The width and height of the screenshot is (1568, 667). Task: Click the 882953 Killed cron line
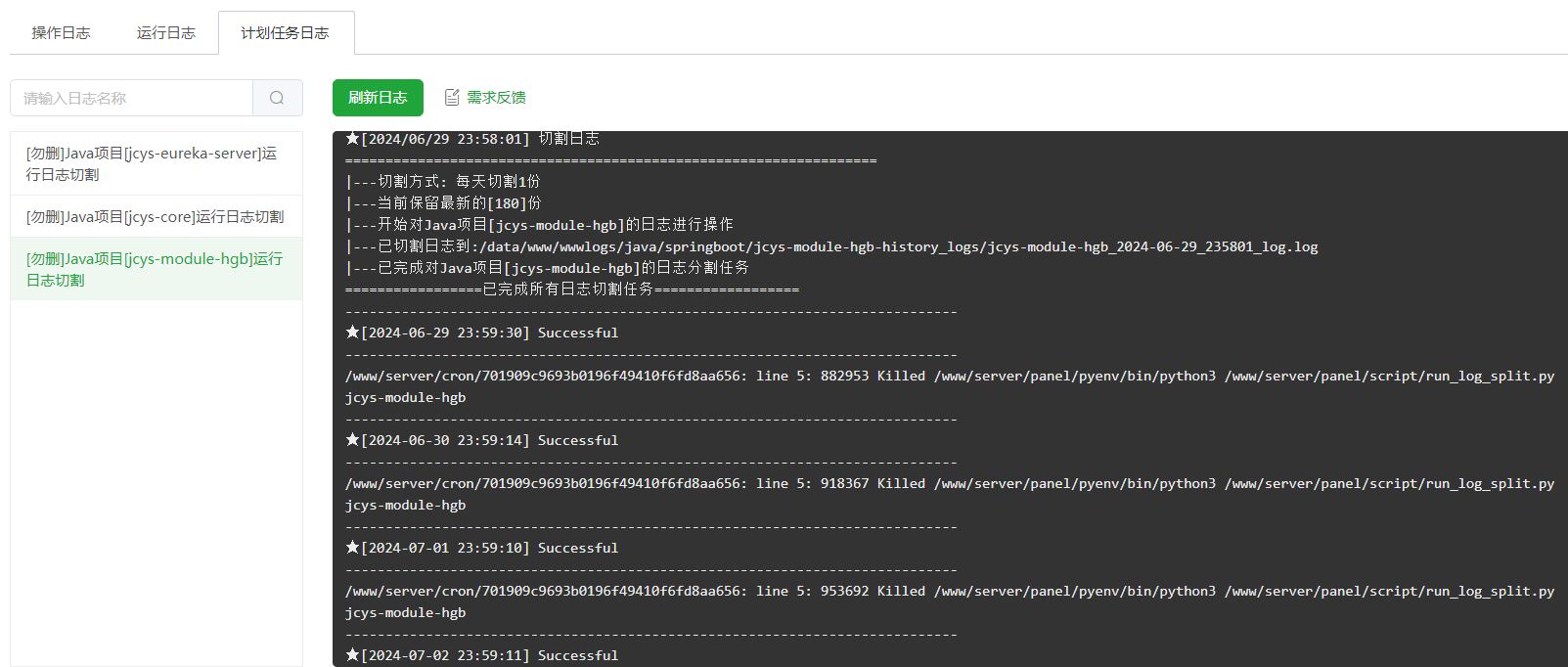tap(950, 386)
